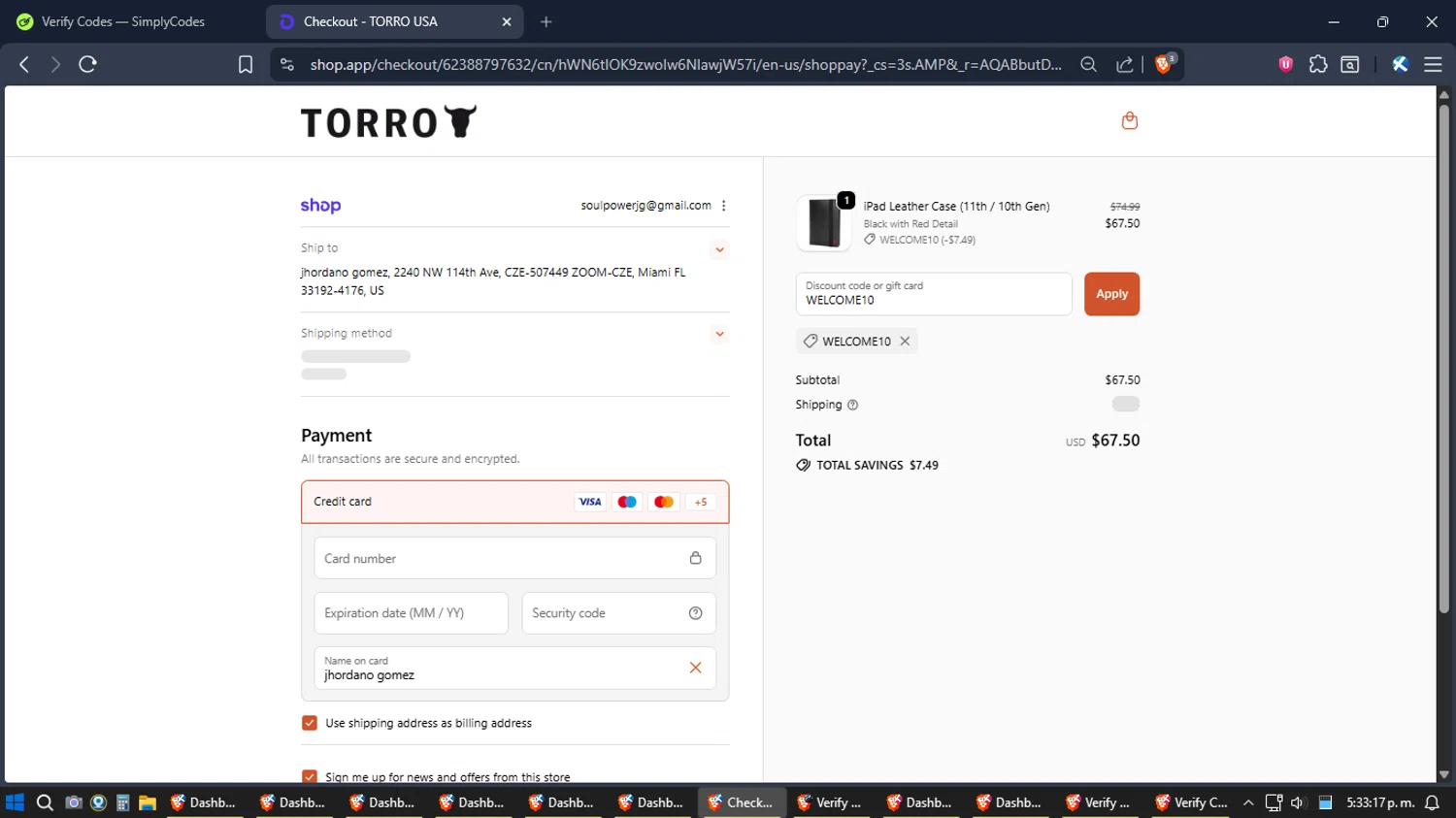Click the TOTAL SAVINGS $7.49 text

(x=877, y=466)
